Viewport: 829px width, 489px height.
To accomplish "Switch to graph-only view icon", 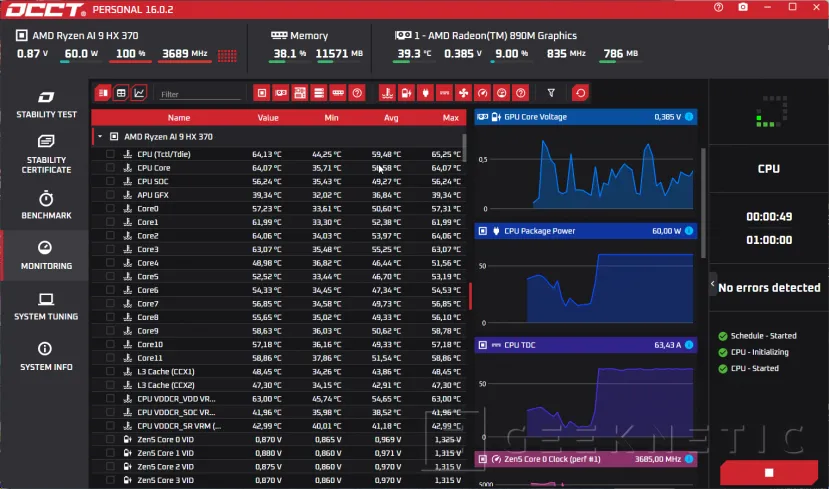I will click(139, 93).
